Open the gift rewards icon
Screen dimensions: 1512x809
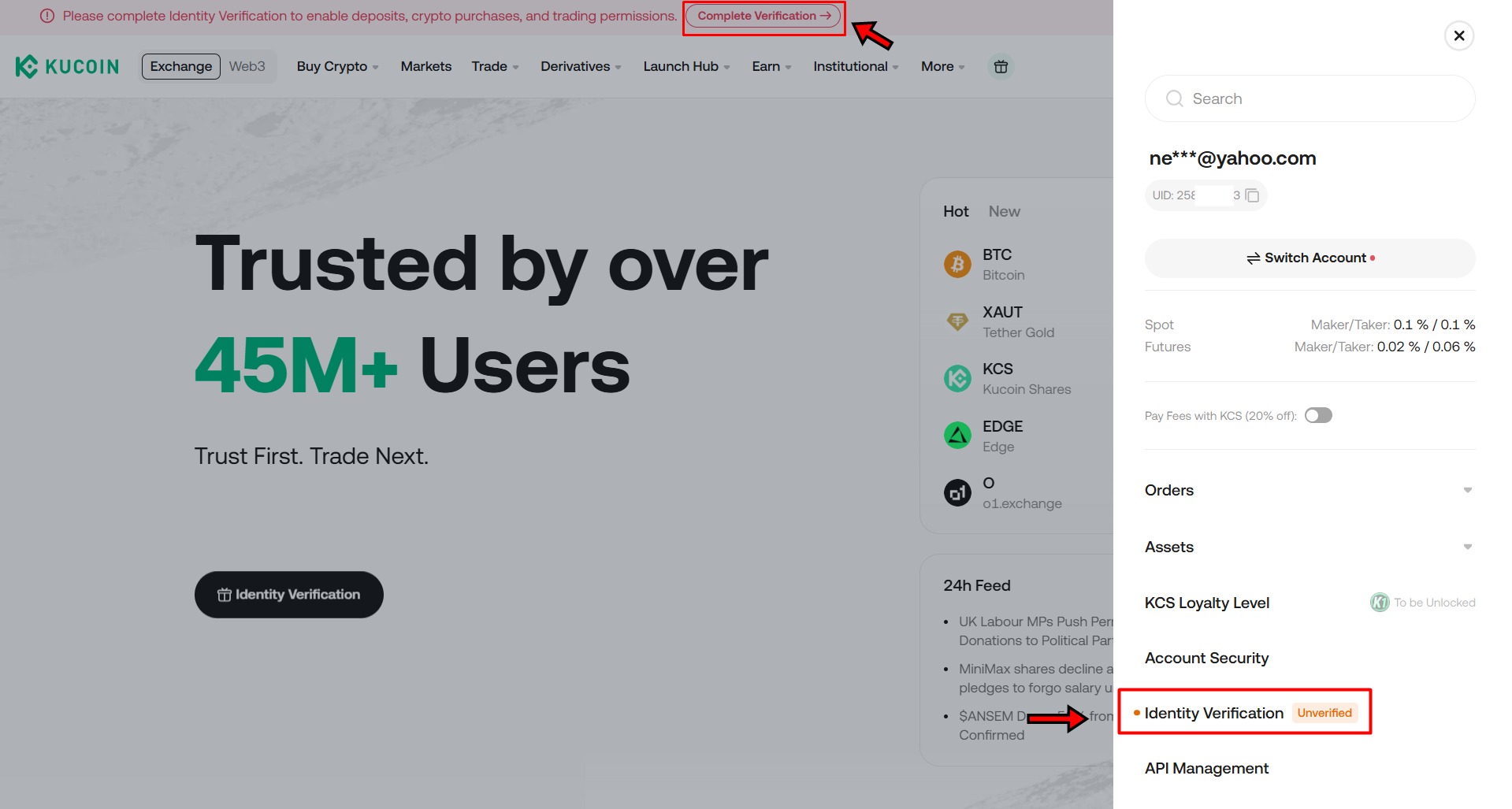point(1001,67)
